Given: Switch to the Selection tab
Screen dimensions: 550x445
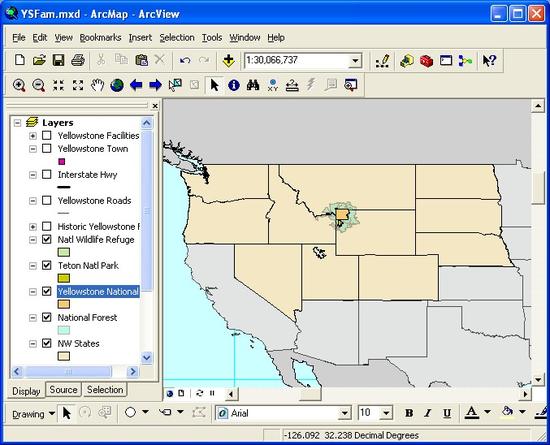Looking at the screenshot, I should tap(105, 390).
